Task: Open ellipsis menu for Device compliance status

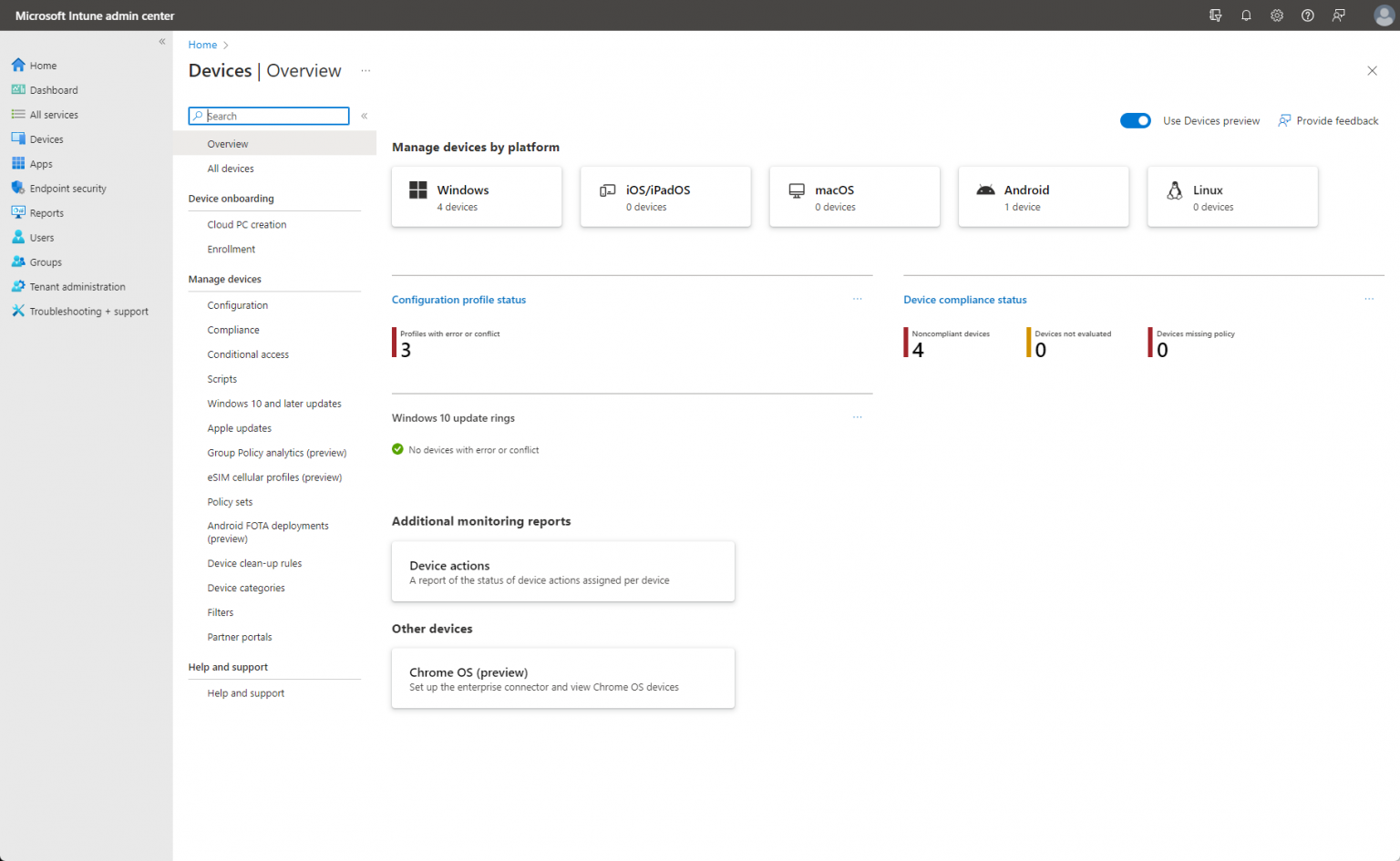Action: 1369,299
